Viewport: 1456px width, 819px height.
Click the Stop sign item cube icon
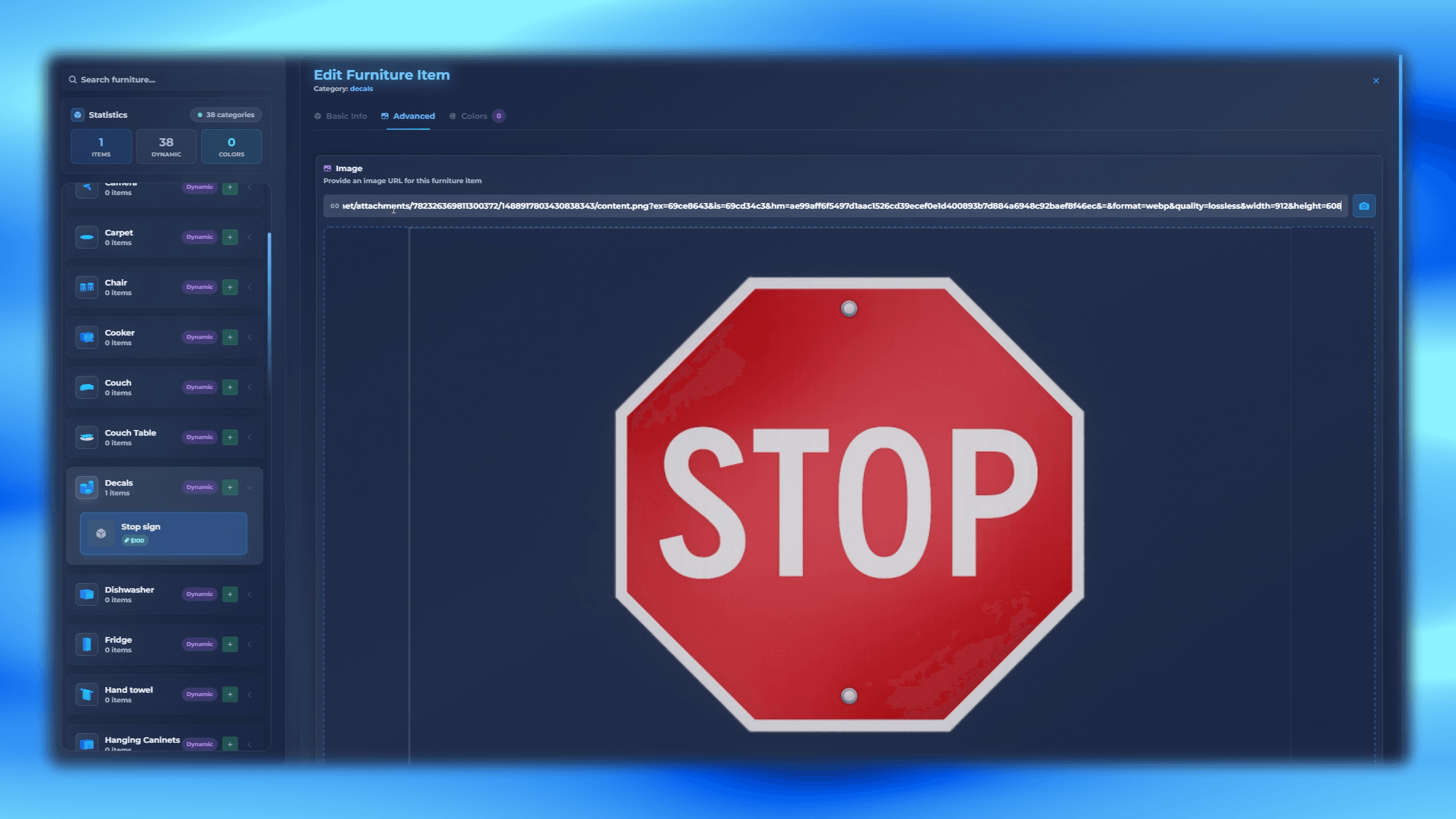tap(101, 533)
